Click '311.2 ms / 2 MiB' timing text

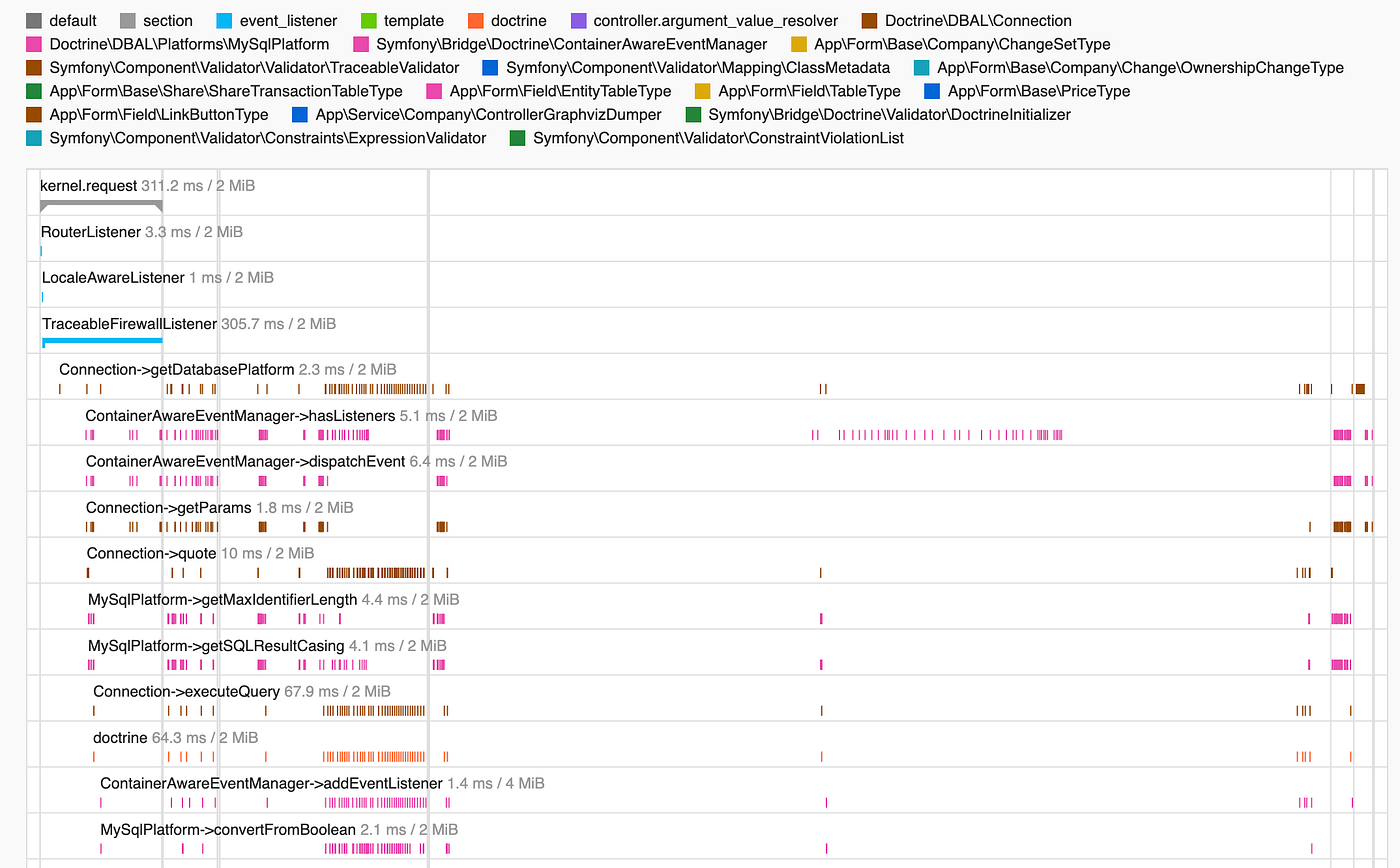coord(198,185)
